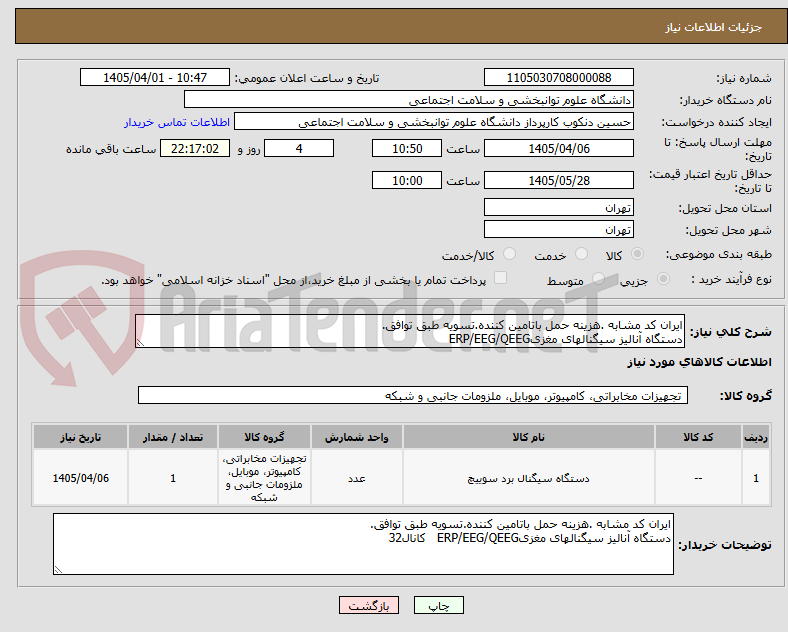Click the توضیحات خریدار text area
Viewport: 788px width, 632px height.
point(363,544)
